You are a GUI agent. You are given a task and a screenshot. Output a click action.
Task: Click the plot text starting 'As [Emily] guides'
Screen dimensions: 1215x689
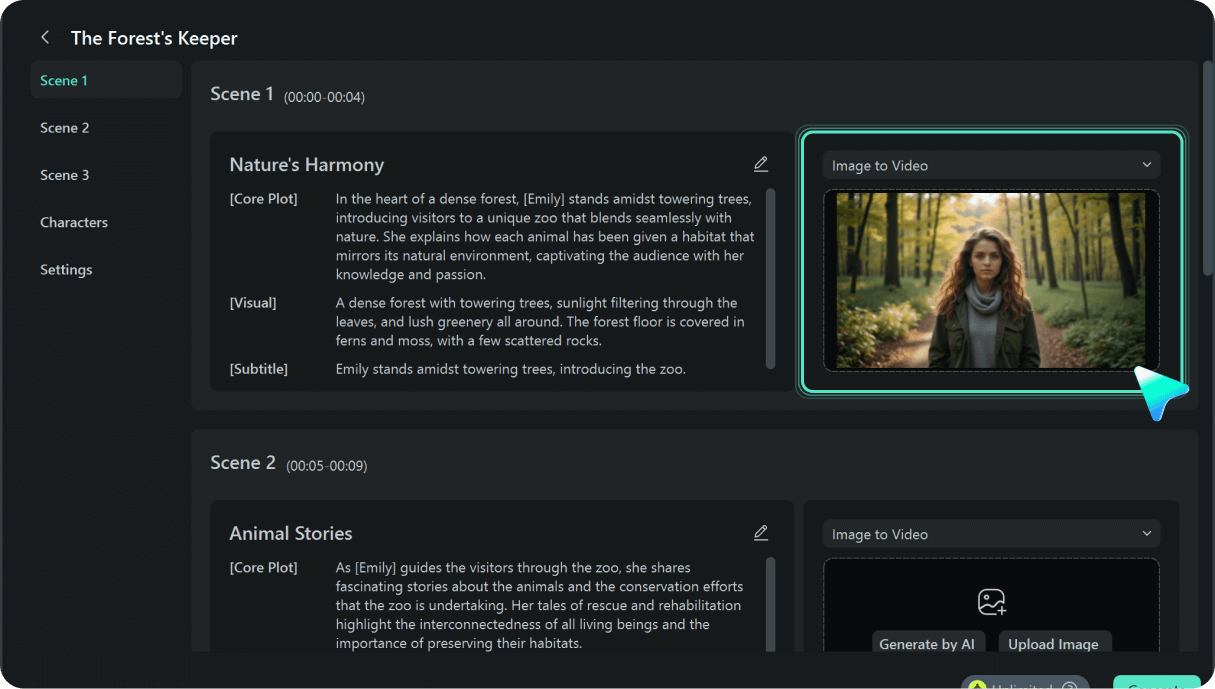point(539,605)
